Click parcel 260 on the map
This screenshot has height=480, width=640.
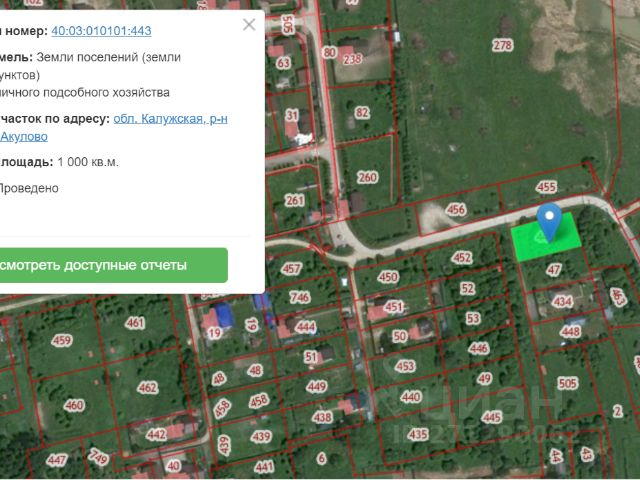click(367, 178)
